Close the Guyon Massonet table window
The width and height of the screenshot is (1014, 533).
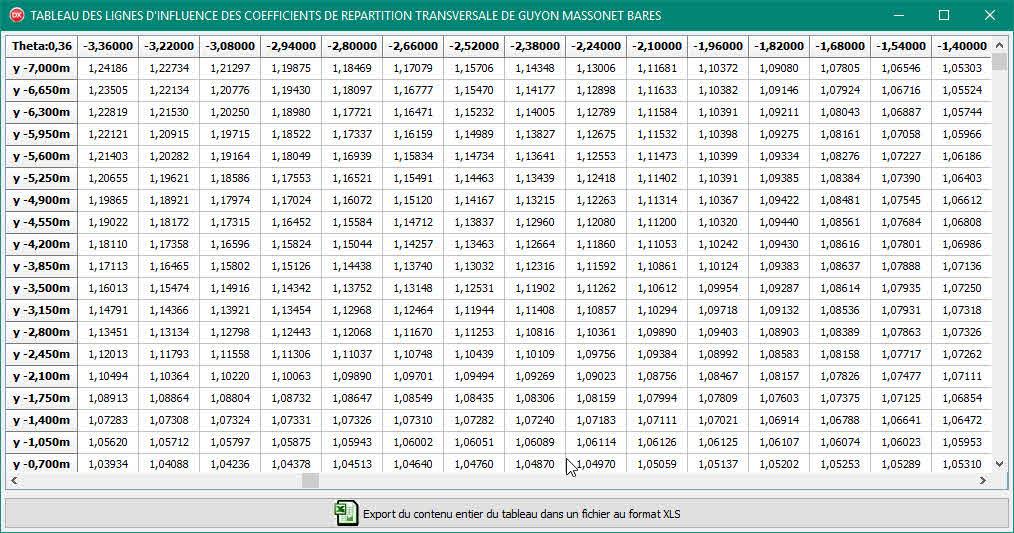(x=989, y=15)
